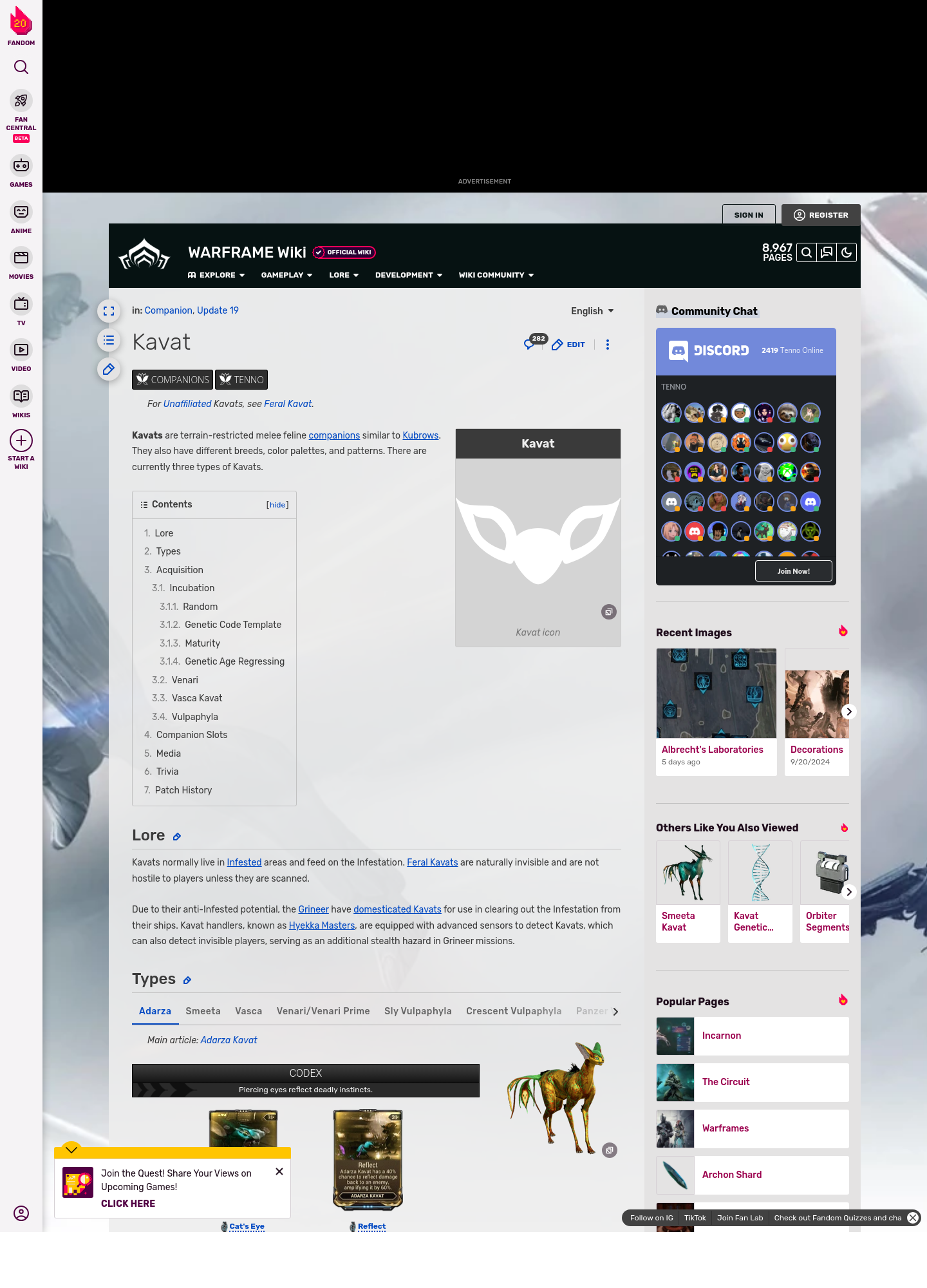Open Incarnon popular page
The width and height of the screenshot is (927, 1288).
click(x=753, y=1036)
